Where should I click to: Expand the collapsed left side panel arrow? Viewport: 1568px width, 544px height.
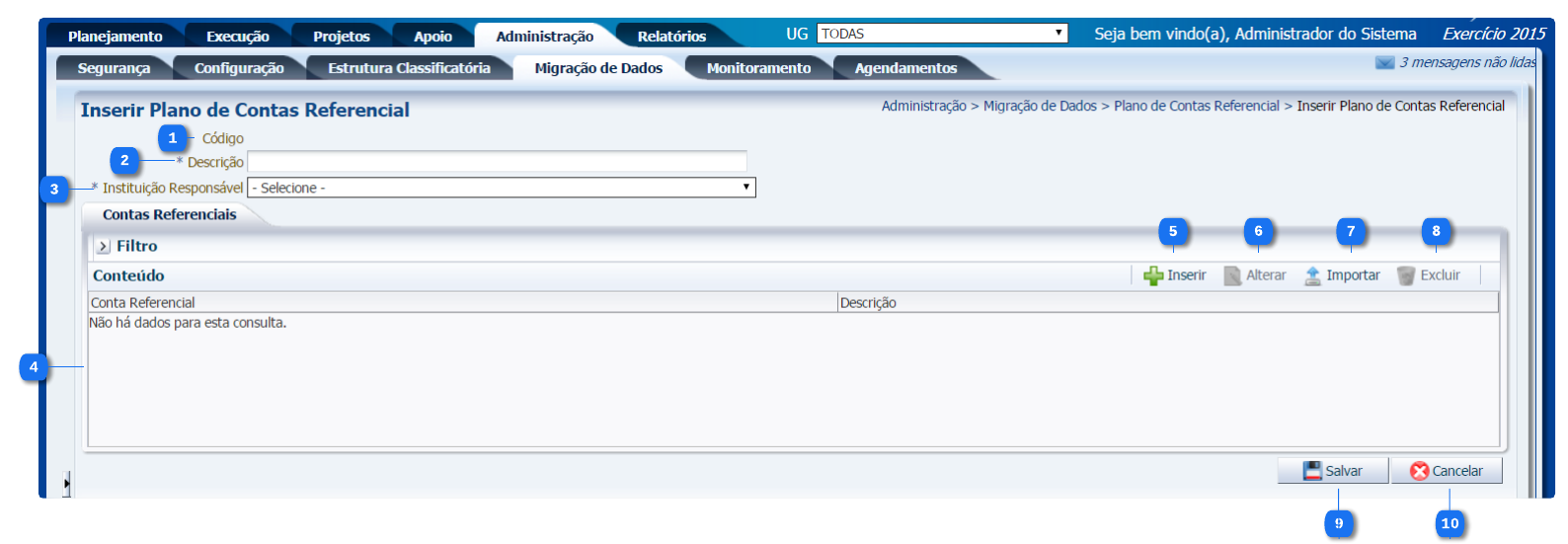coord(66,483)
